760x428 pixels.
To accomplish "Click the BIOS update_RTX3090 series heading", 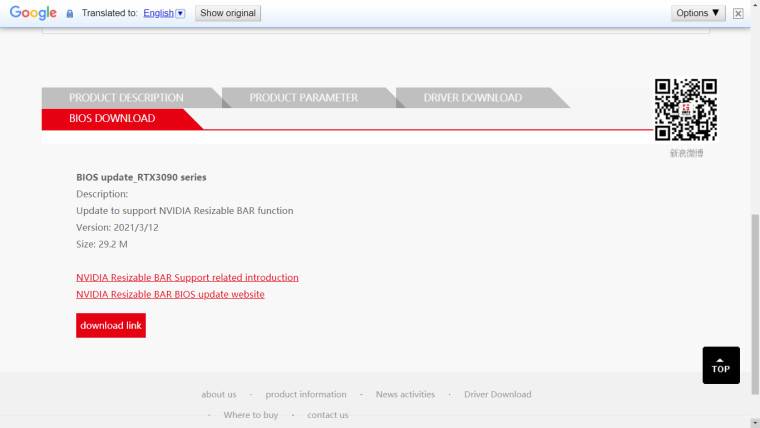I will (x=141, y=177).
